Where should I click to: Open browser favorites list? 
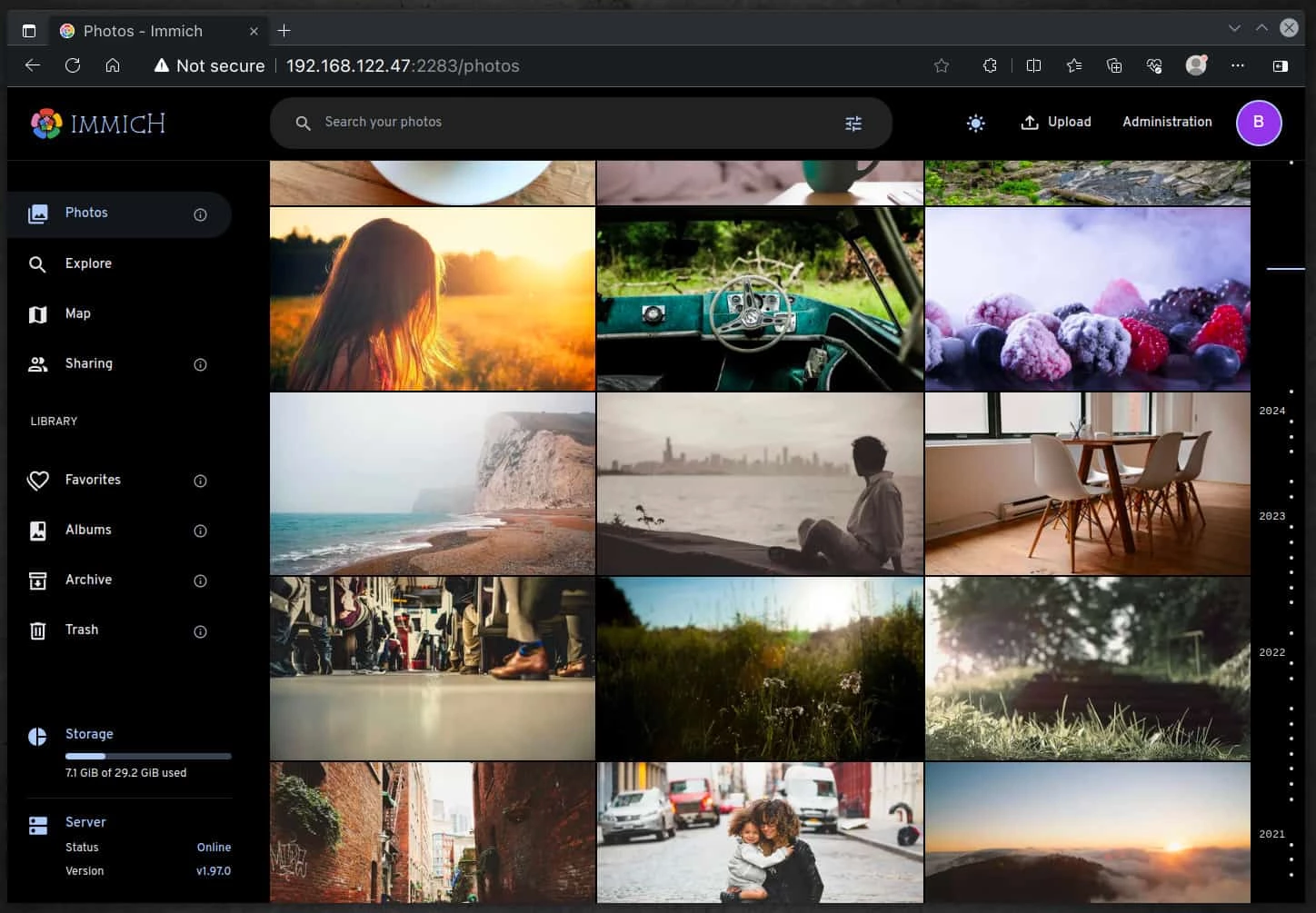click(x=1074, y=65)
